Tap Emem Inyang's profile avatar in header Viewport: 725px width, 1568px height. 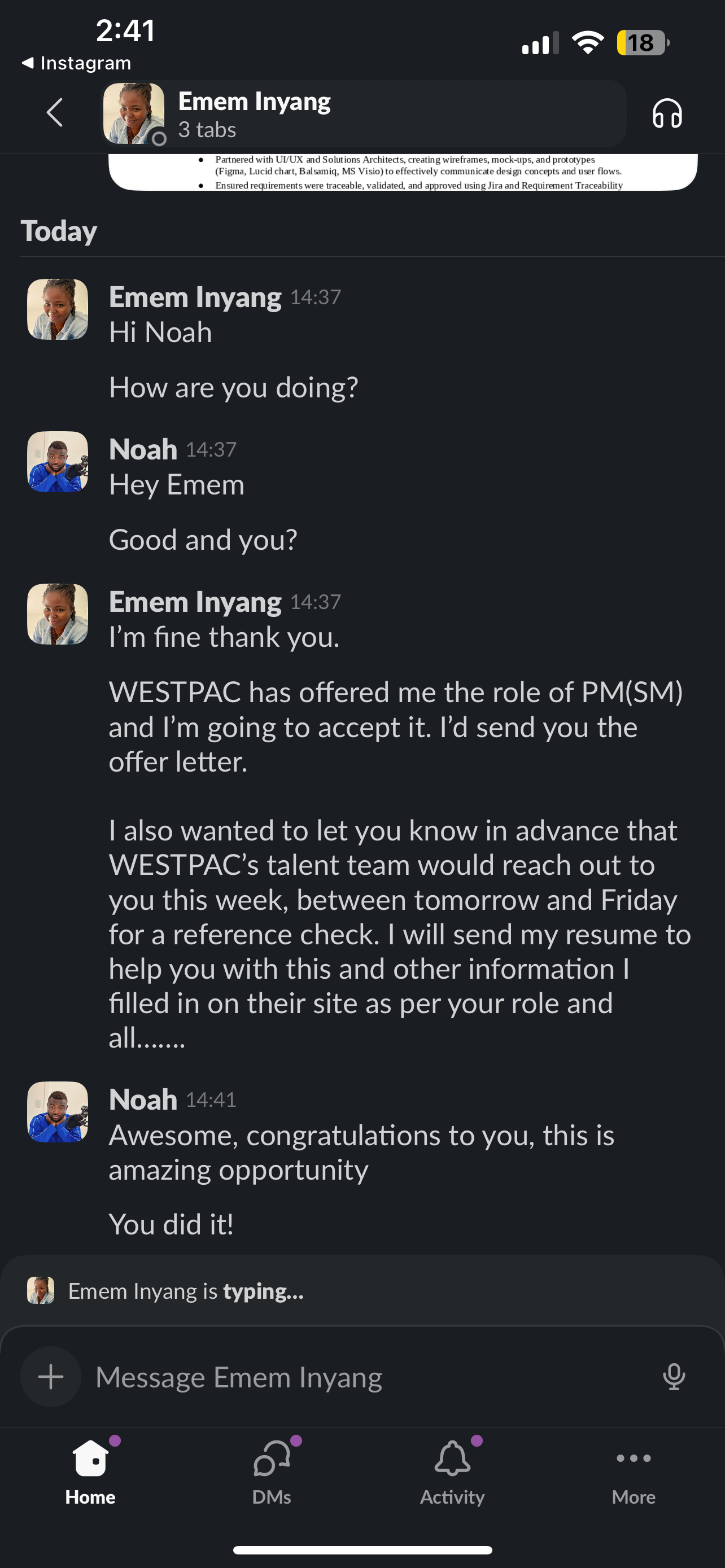[133, 113]
